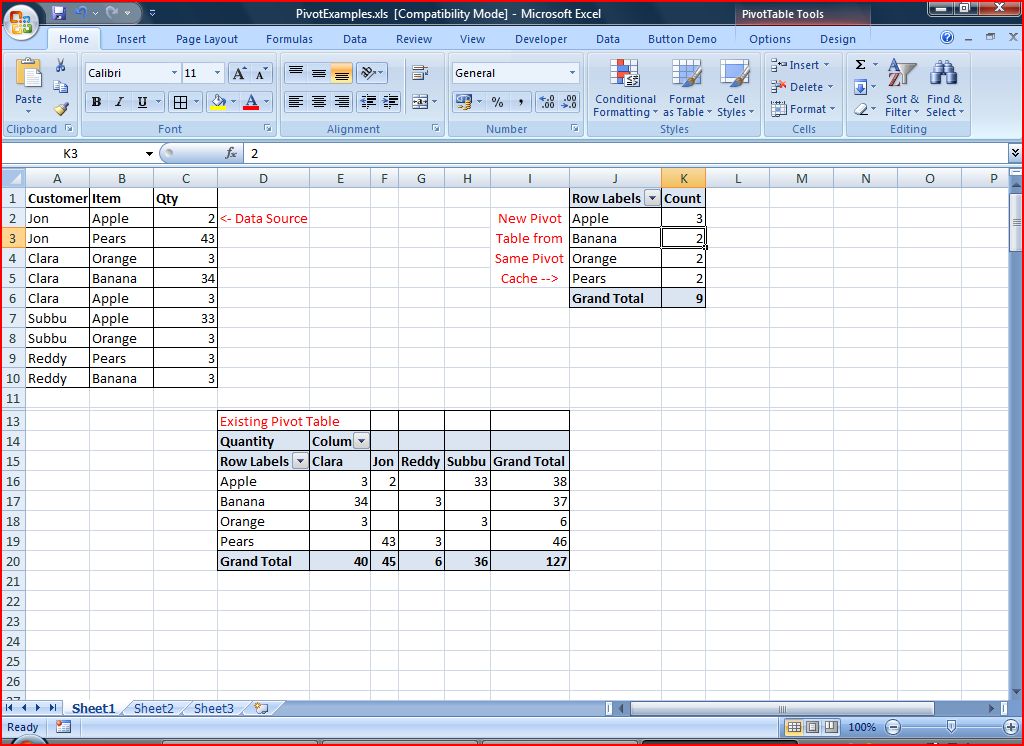Open Row Labels filter in cell J1
Screen dimensions: 1024x746
pyautogui.click(x=652, y=199)
